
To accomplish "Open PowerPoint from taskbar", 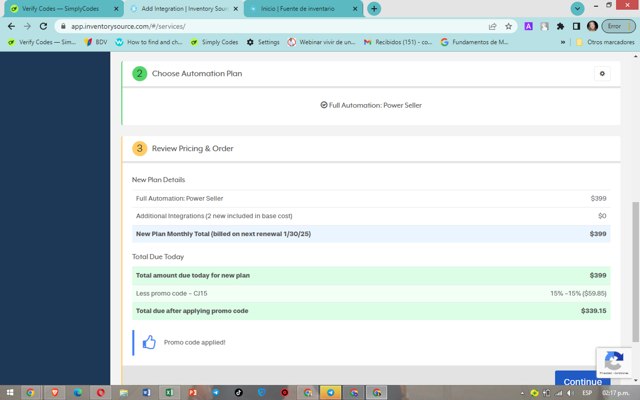I will pos(193,393).
